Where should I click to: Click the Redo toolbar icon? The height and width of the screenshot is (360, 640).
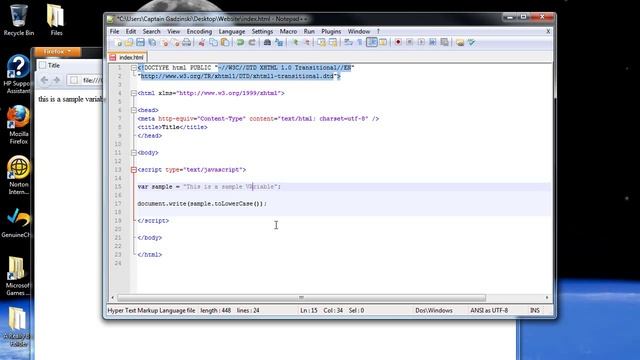[x=252, y=42]
